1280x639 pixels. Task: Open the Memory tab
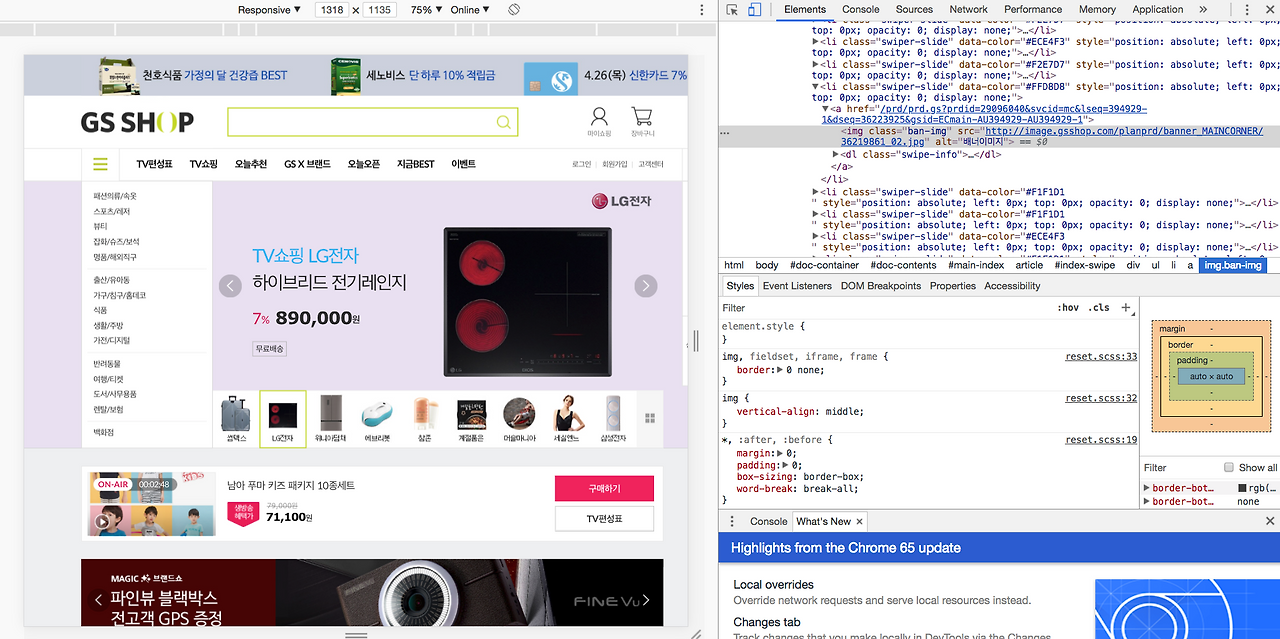pos(1097,10)
